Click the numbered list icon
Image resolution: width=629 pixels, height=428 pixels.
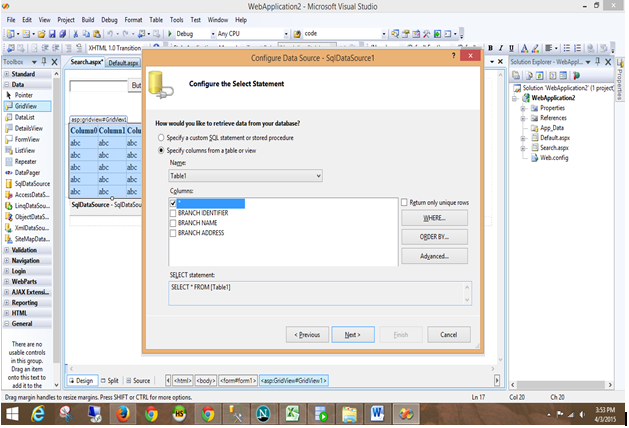pos(577,48)
